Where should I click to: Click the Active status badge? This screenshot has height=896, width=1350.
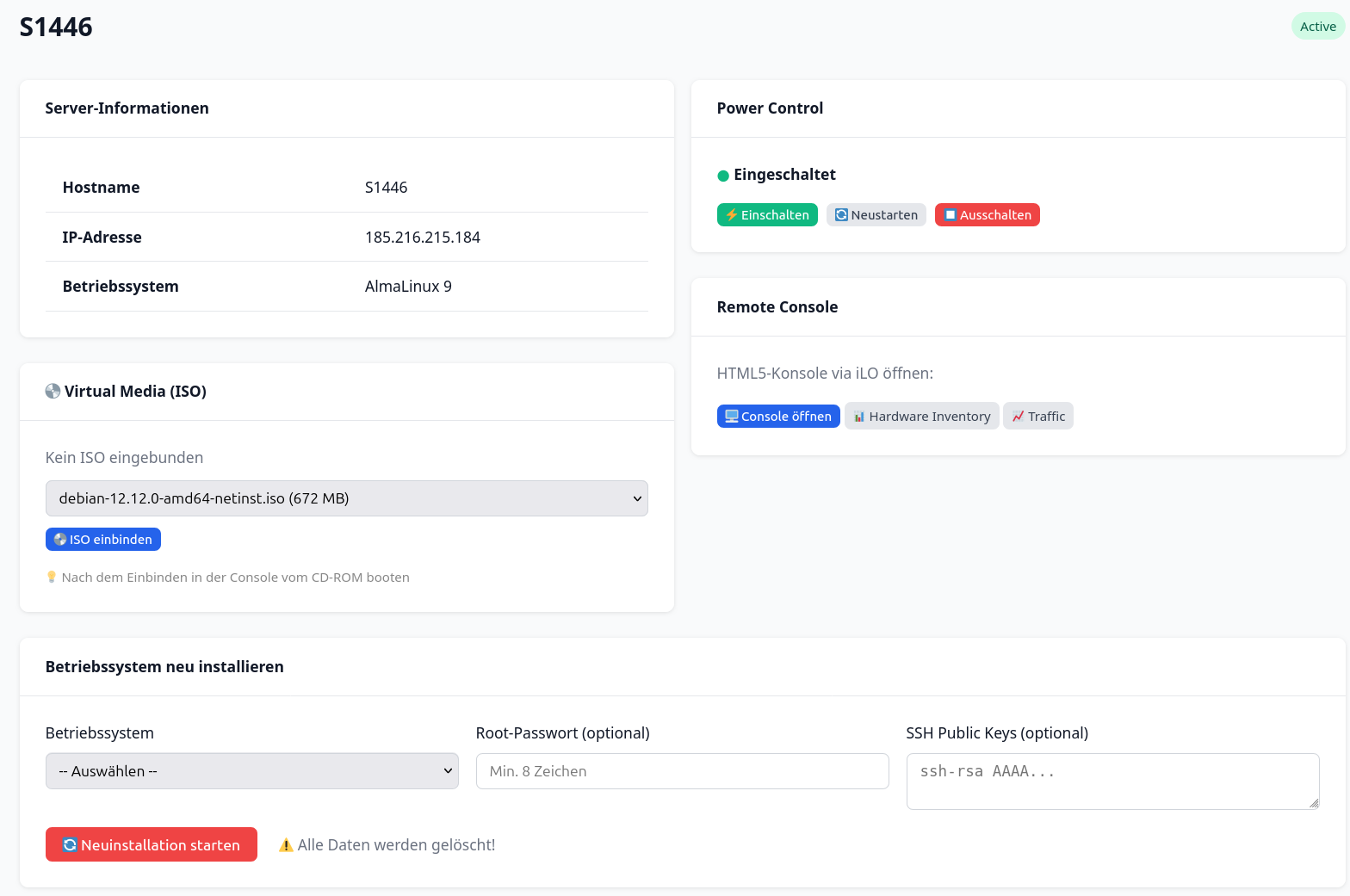[x=1317, y=27]
